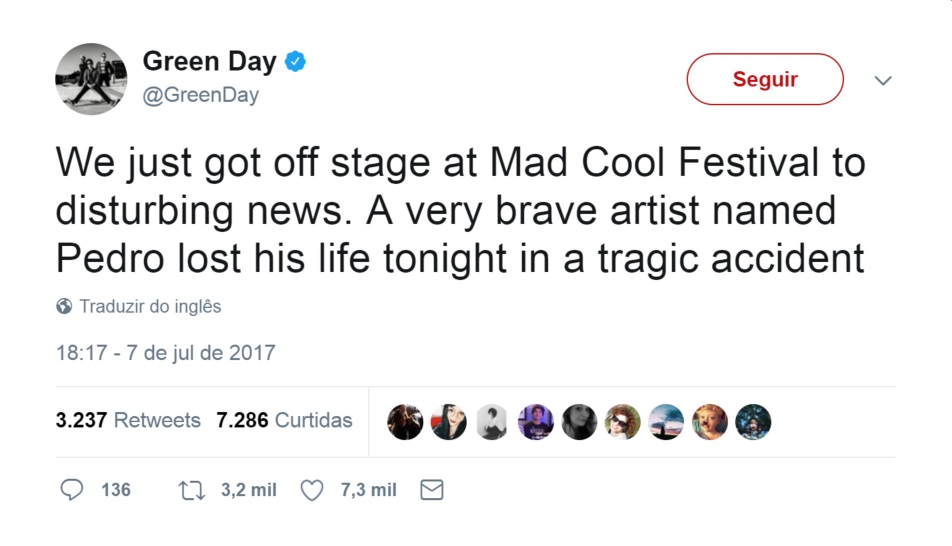
Task: Click the retweet arrows icon
Action: (x=190, y=490)
